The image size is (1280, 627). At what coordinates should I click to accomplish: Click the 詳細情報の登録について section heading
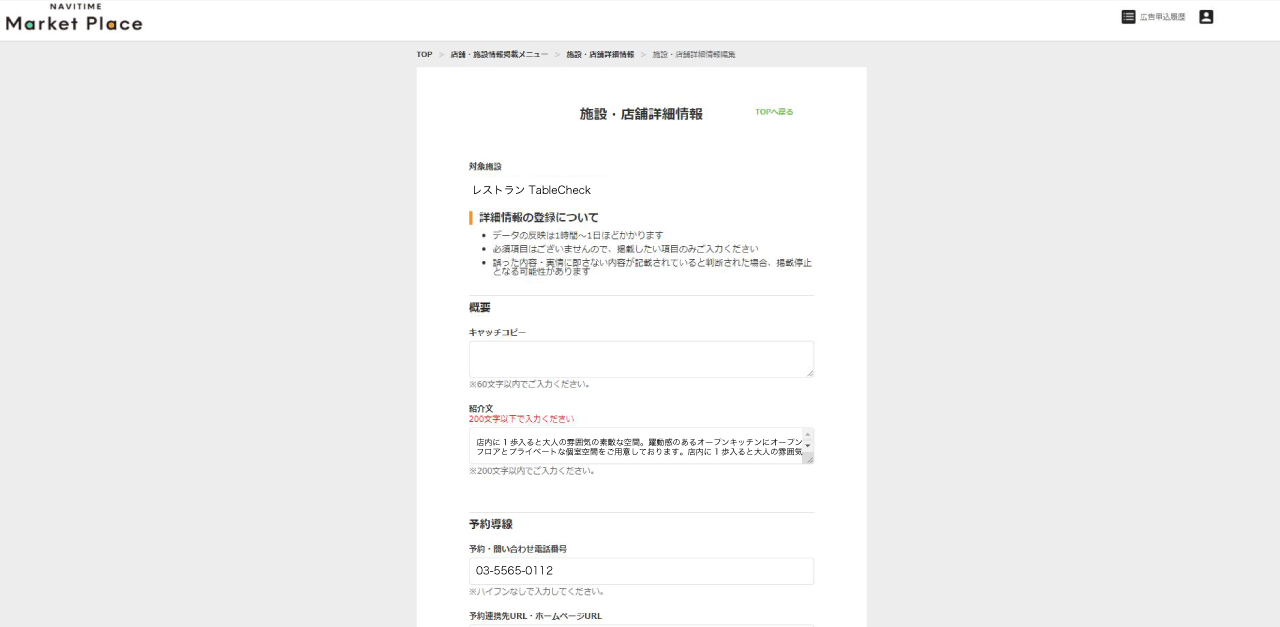point(538,217)
